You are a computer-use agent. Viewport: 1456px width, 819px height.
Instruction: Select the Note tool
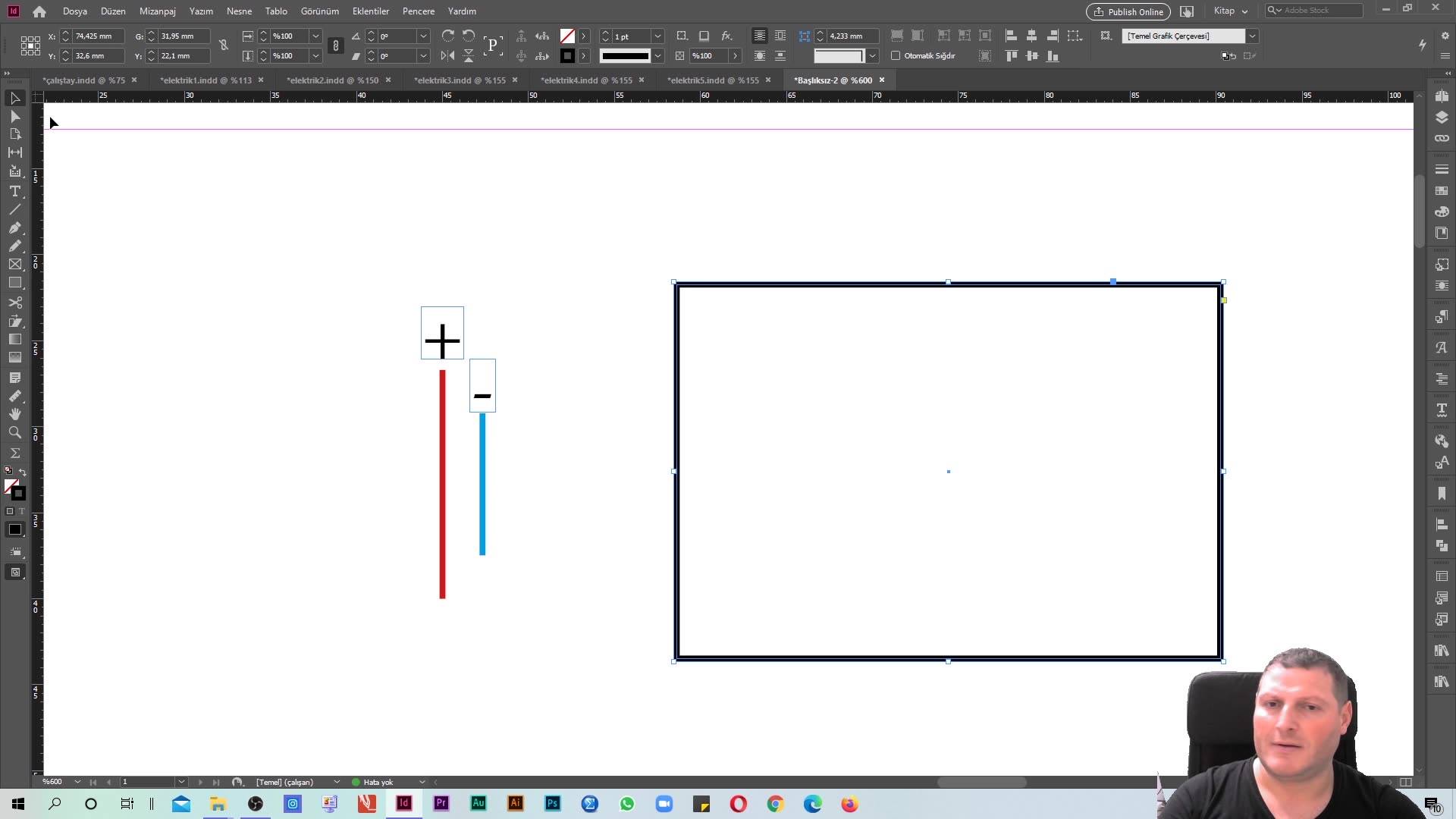pos(14,378)
